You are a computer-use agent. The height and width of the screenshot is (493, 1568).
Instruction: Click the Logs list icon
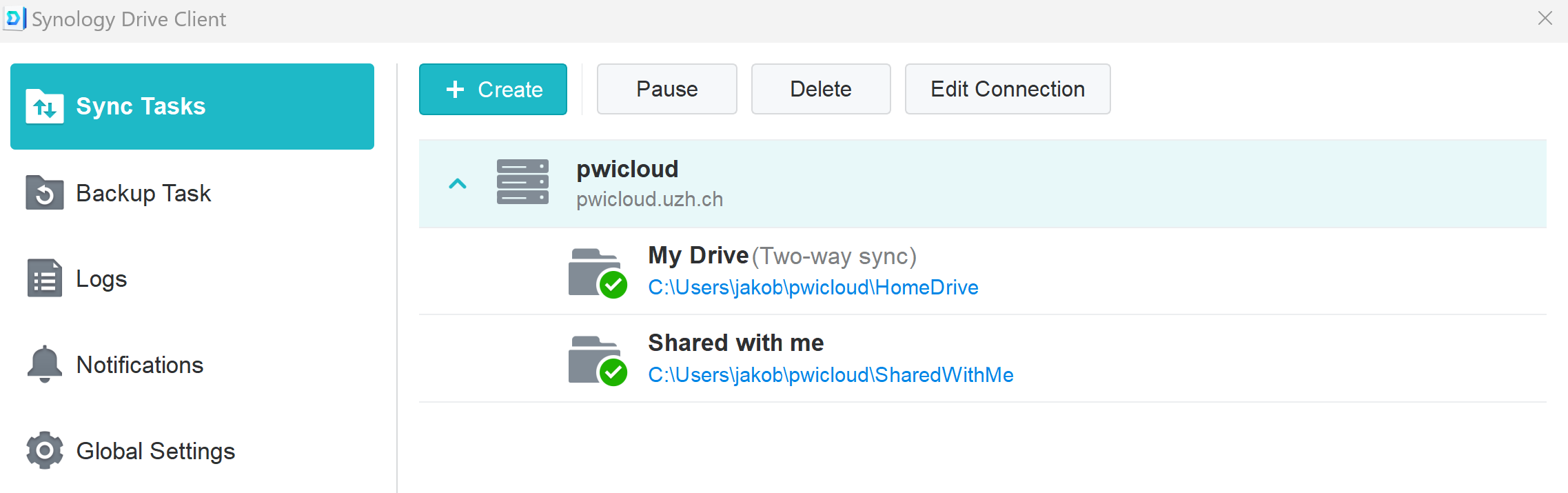45,279
